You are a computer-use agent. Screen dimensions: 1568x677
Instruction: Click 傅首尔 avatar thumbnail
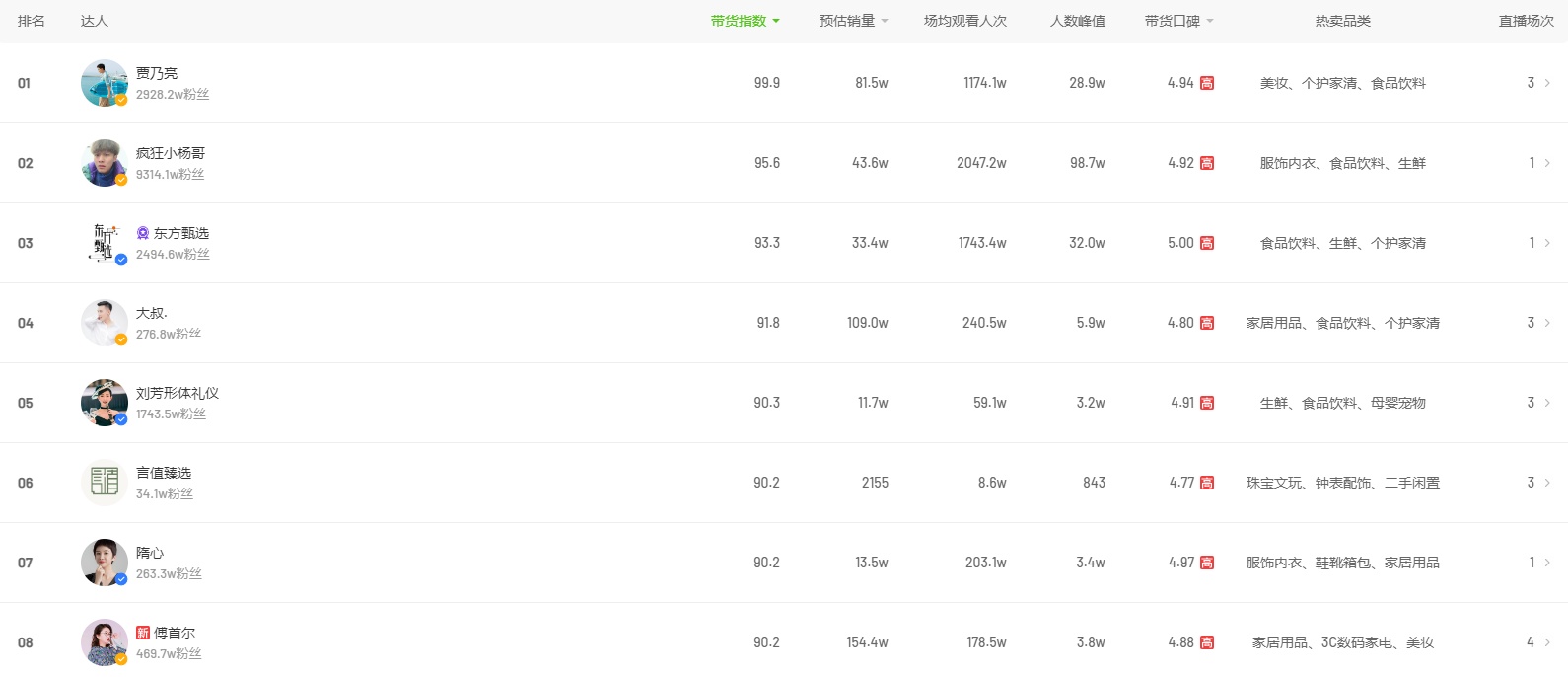(x=105, y=642)
